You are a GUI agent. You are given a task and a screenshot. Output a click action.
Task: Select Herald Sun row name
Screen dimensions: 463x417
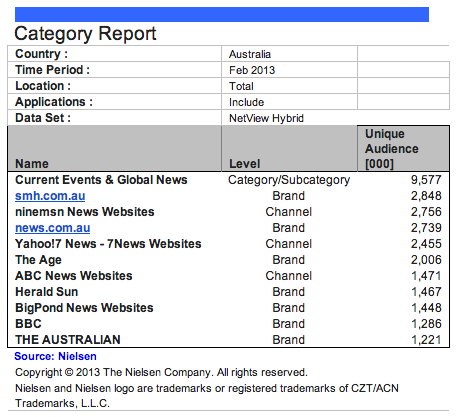click(x=47, y=292)
